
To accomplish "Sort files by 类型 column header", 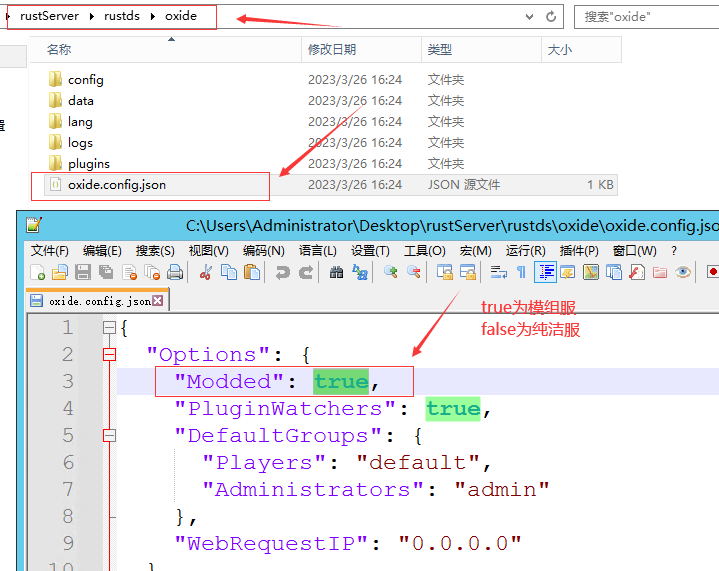I will 481,50.
